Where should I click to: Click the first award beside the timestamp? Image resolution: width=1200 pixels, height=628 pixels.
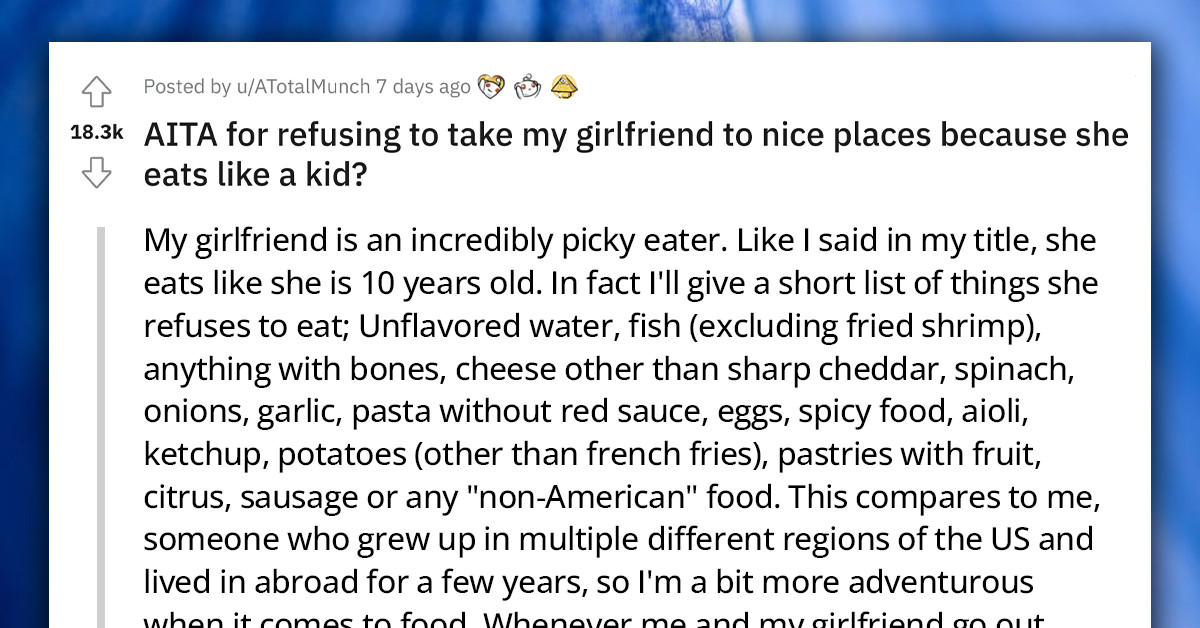[490, 86]
